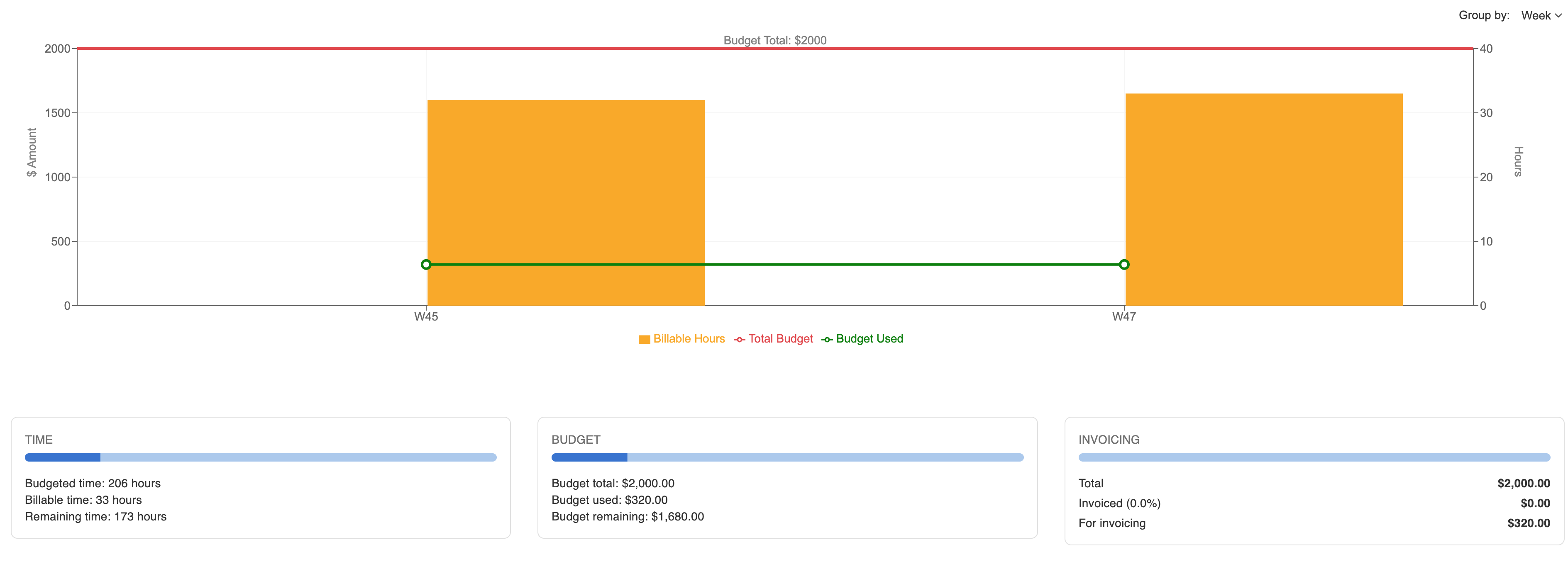Click the BUDGET card heading
This screenshot has width=1568, height=564.
(x=576, y=440)
